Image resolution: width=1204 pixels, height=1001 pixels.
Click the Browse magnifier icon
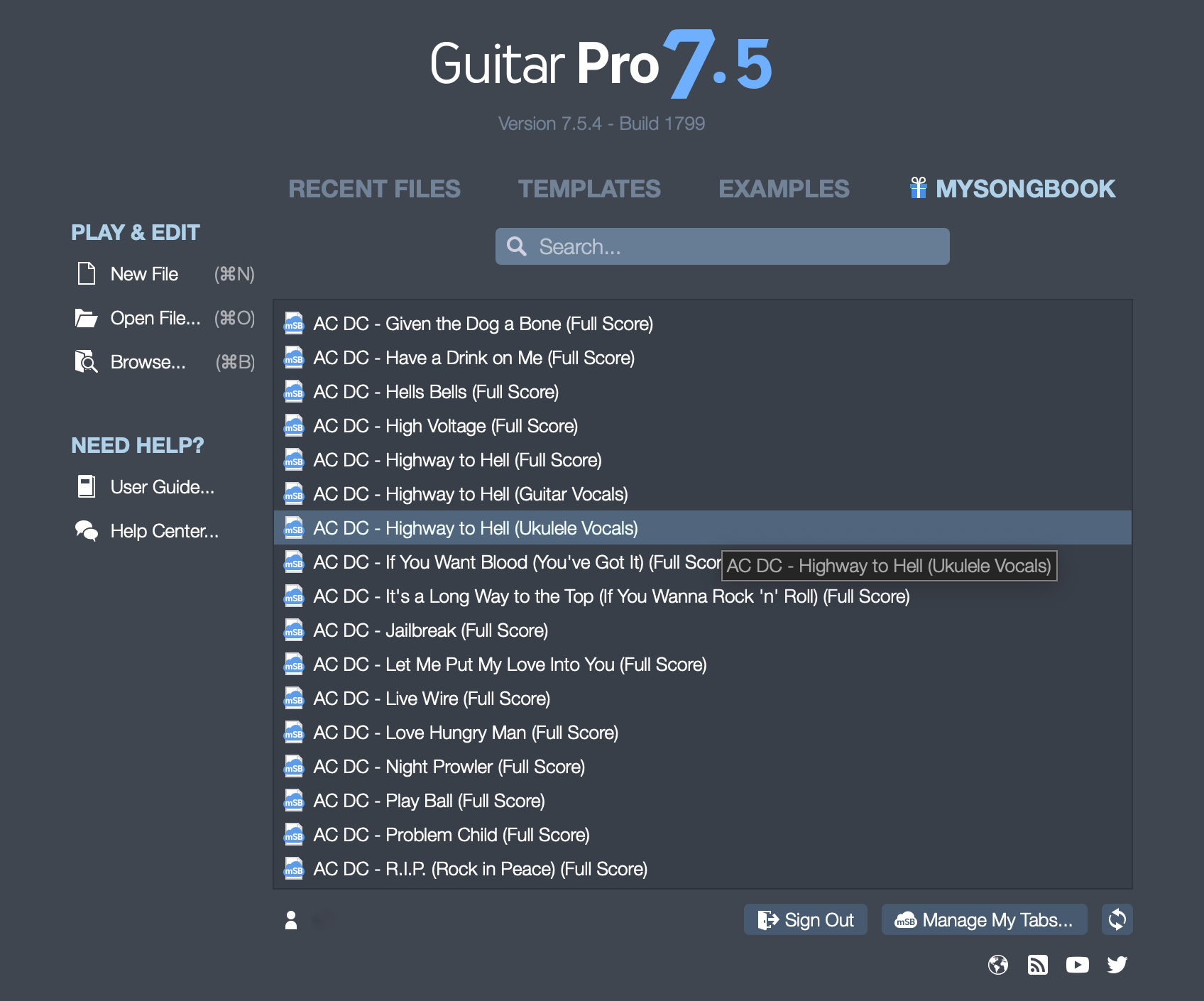(x=87, y=361)
